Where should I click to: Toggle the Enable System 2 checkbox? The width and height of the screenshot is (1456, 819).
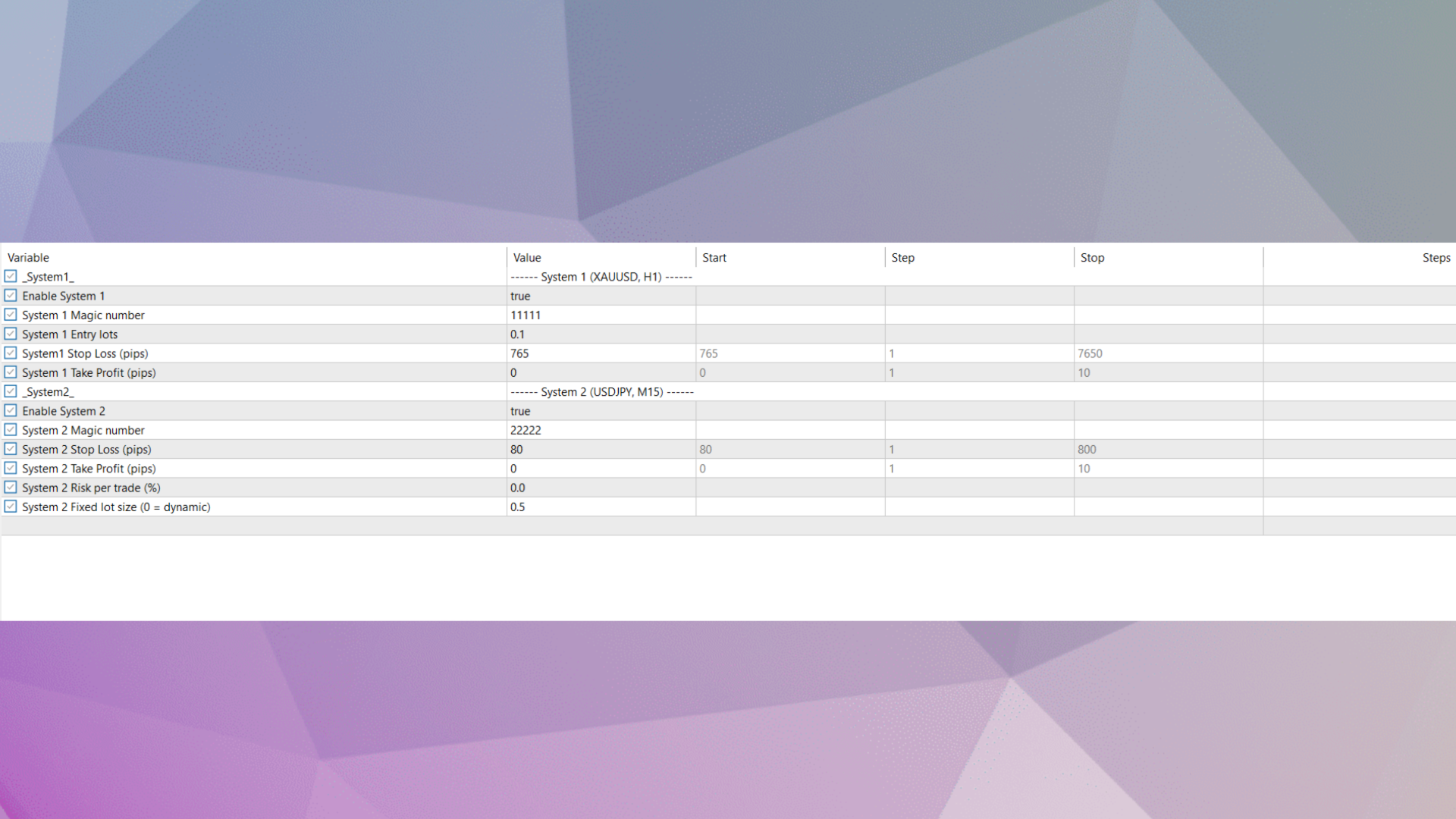[11, 411]
